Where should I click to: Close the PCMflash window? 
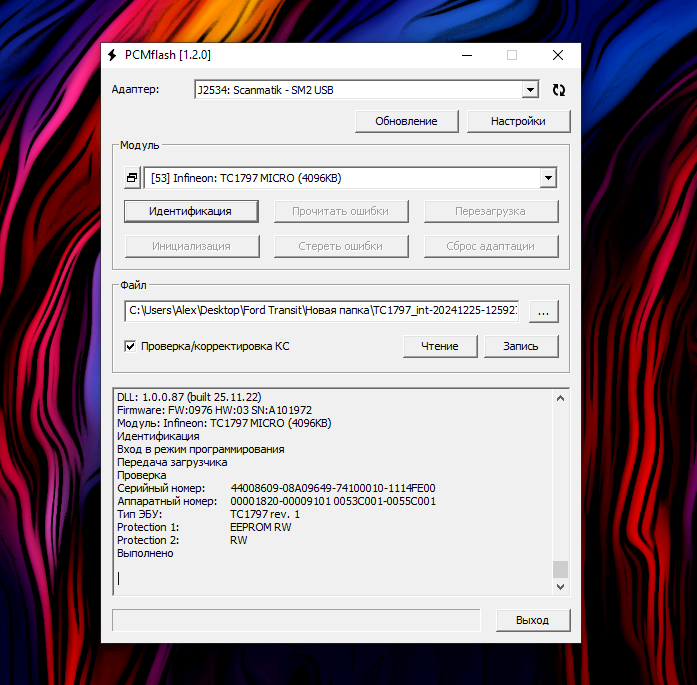point(557,55)
